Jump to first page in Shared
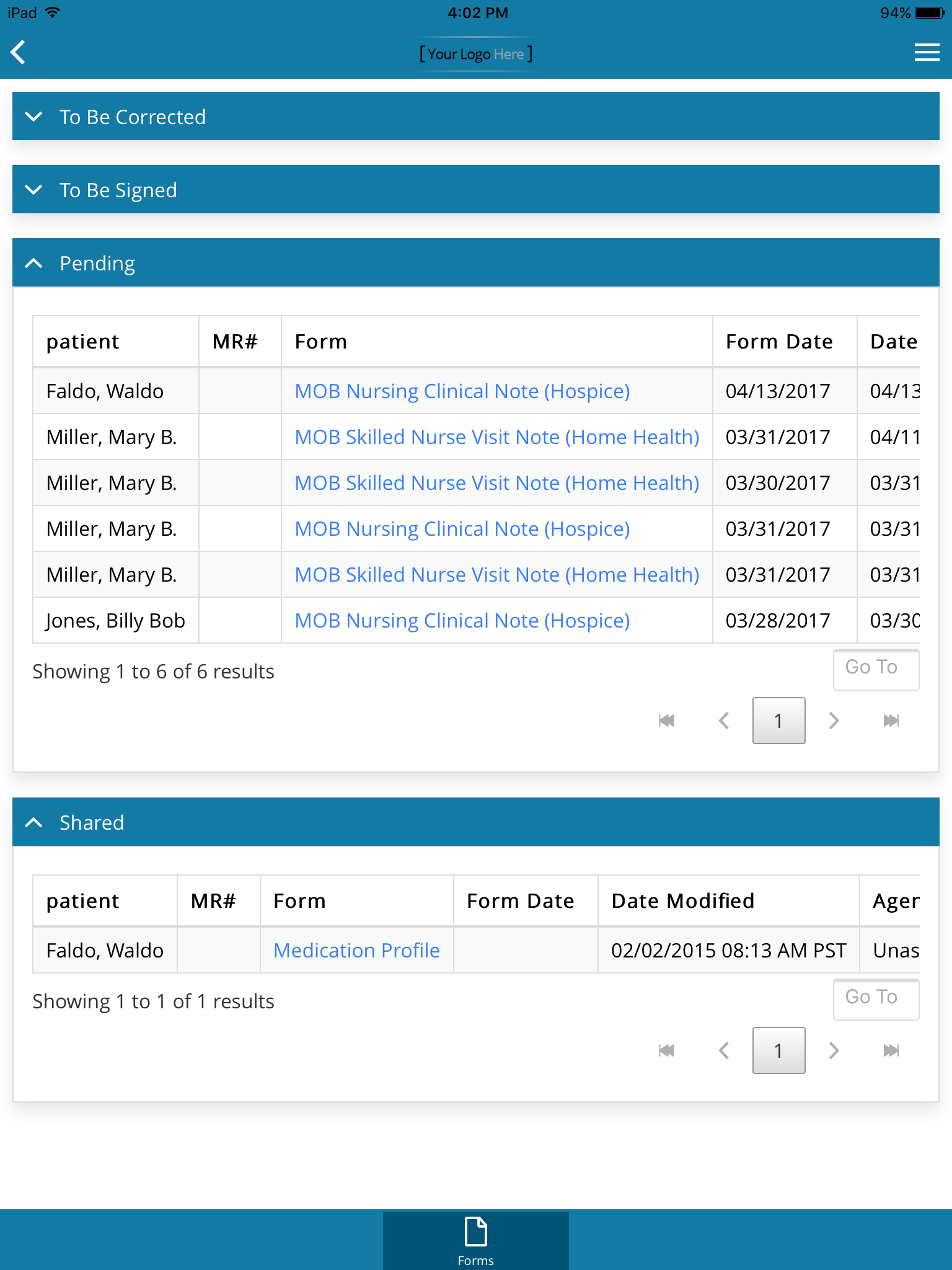Image resolution: width=952 pixels, height=1270 pixels. 666,1050
